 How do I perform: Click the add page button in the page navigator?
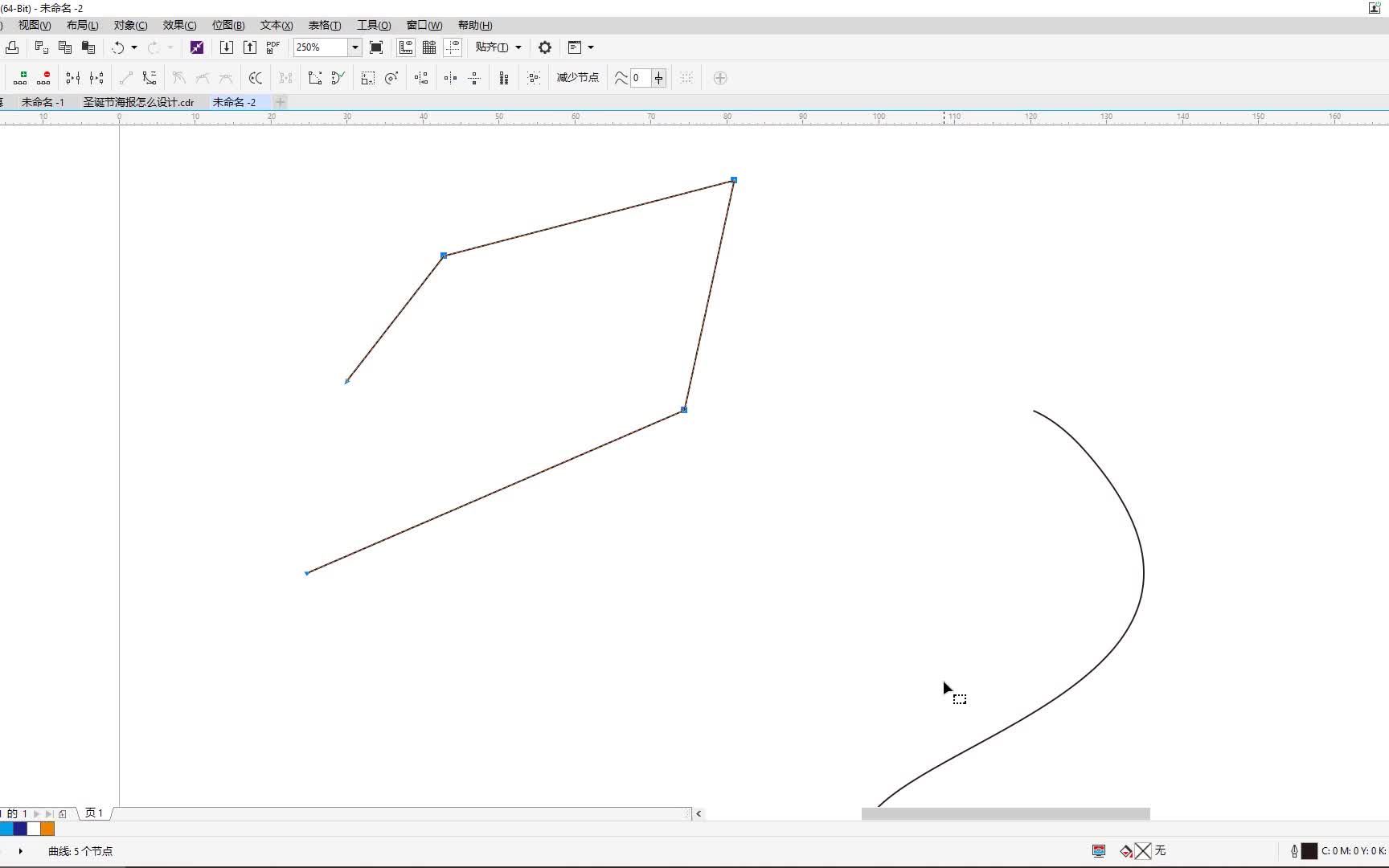pyautogui.click(x=63, y=813)
